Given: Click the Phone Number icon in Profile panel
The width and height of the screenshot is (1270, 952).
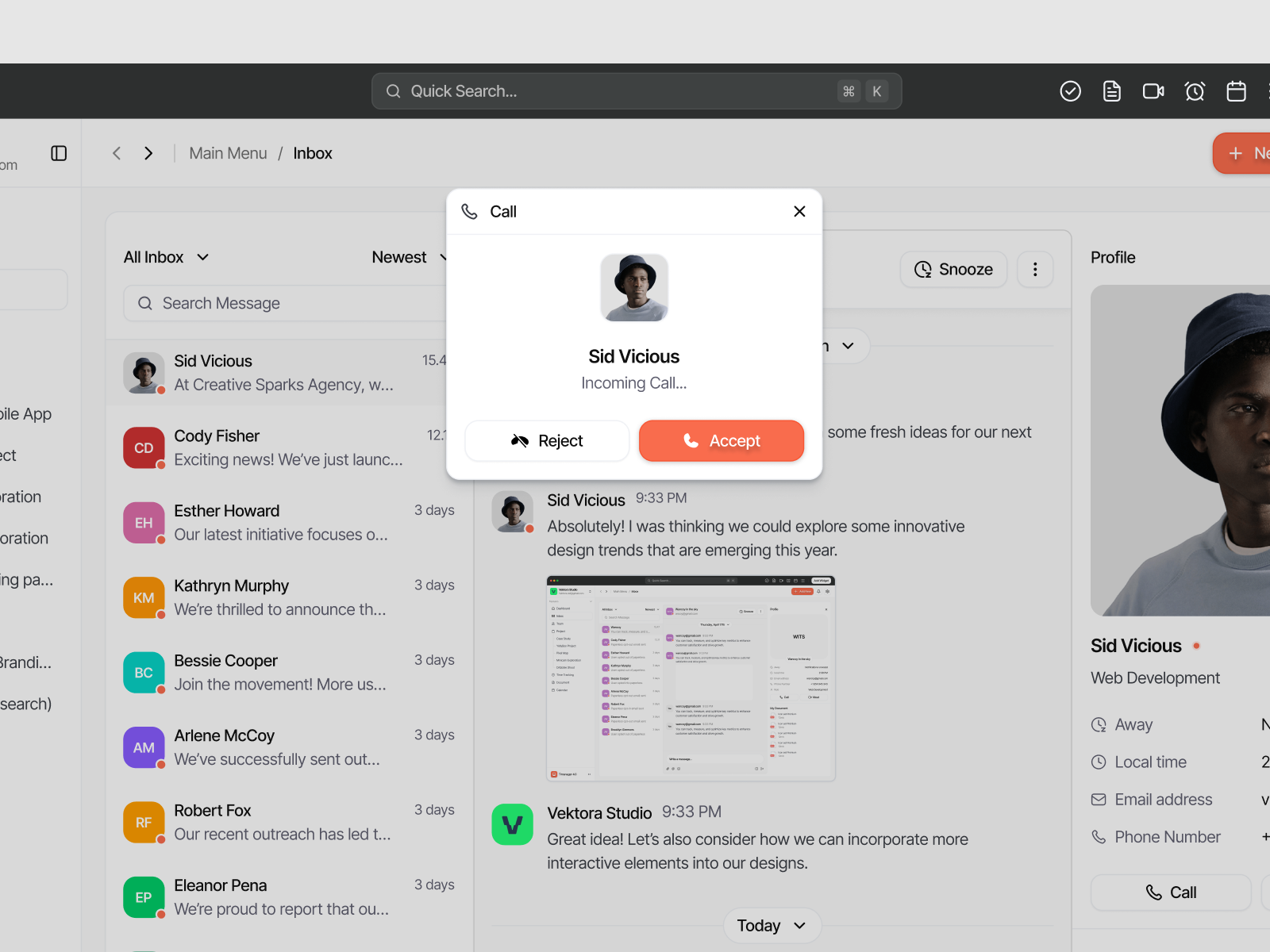Looking at the screenshot, I should [1099, 836].
